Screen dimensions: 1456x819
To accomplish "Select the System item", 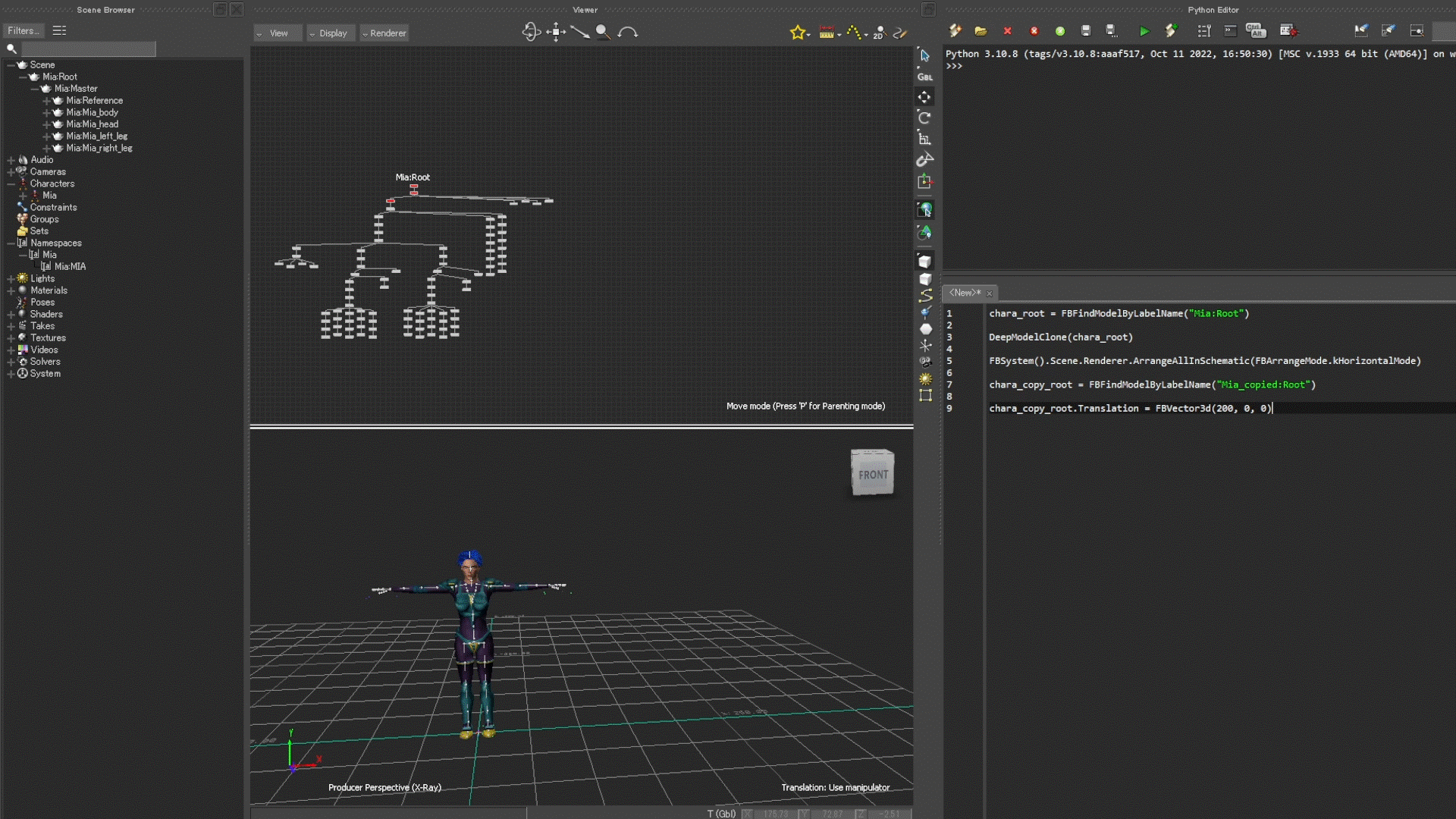I will pos(45,374).
